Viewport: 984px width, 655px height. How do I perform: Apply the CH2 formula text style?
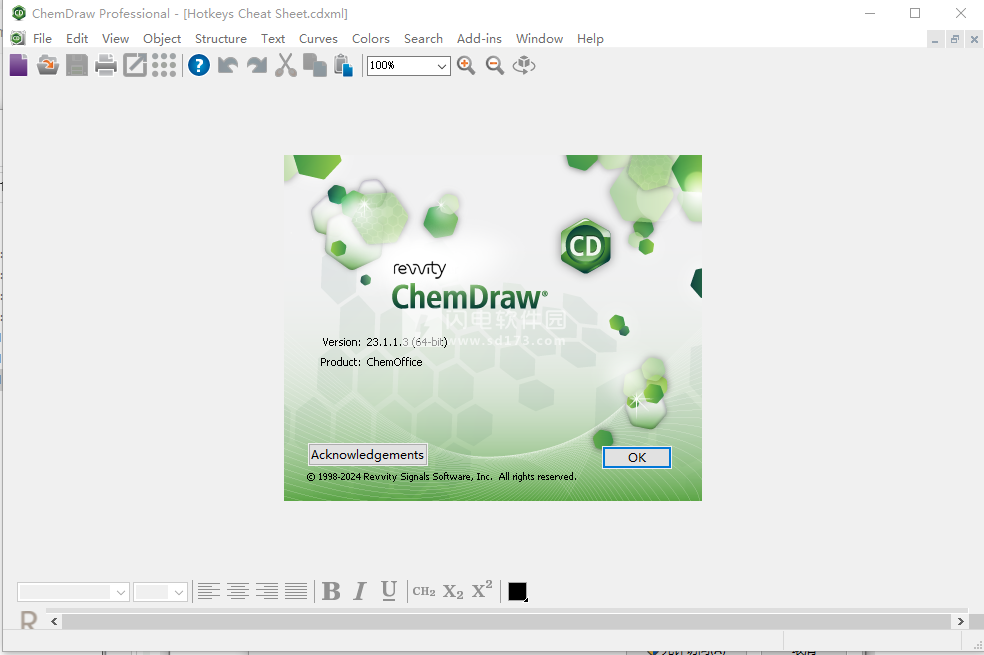pyautogui.click(x=424, y=591)
